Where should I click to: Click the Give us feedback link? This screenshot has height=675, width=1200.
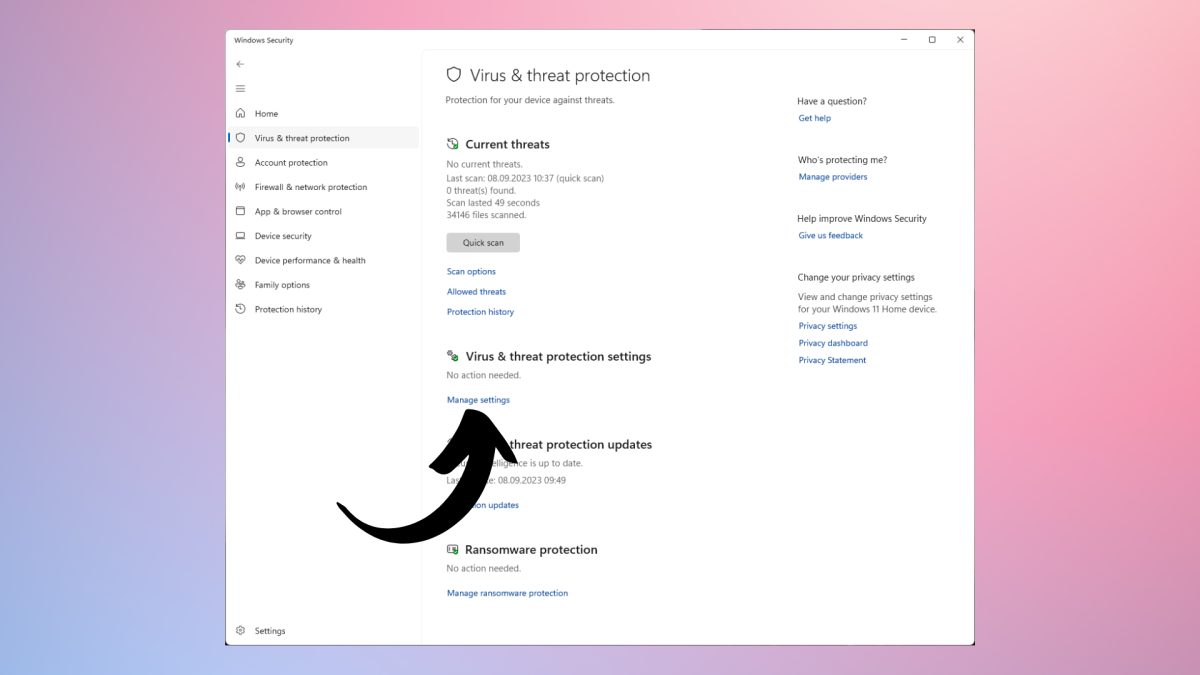(x=831, y=236)
